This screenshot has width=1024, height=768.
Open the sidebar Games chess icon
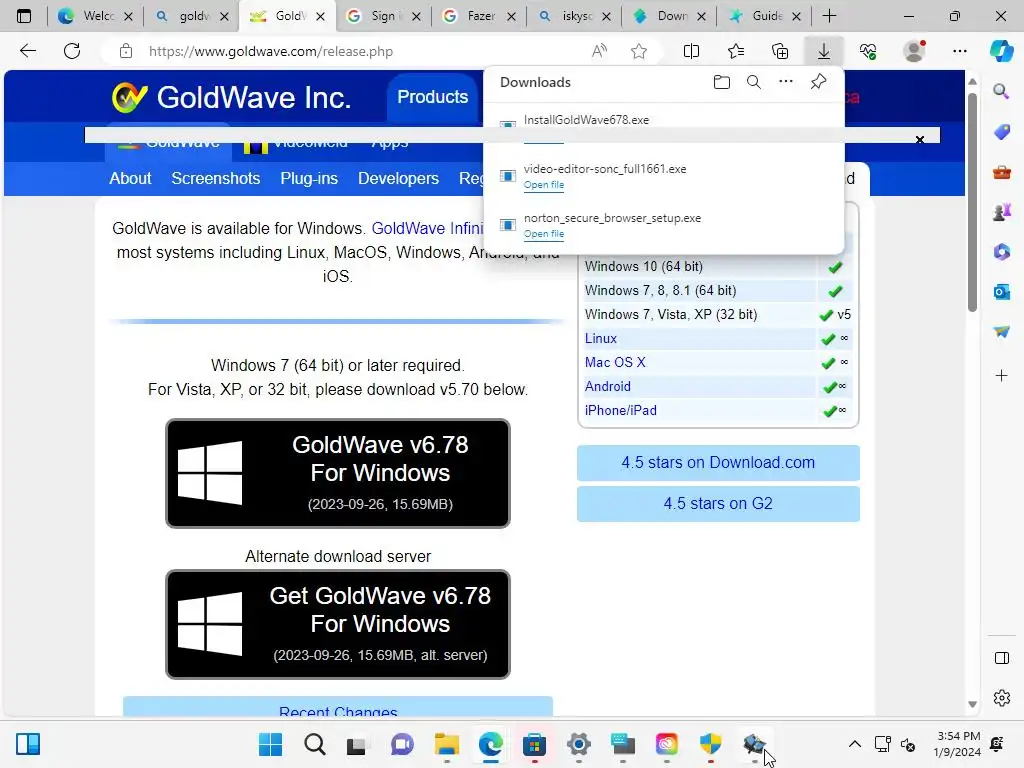[x=1001, y=212]
